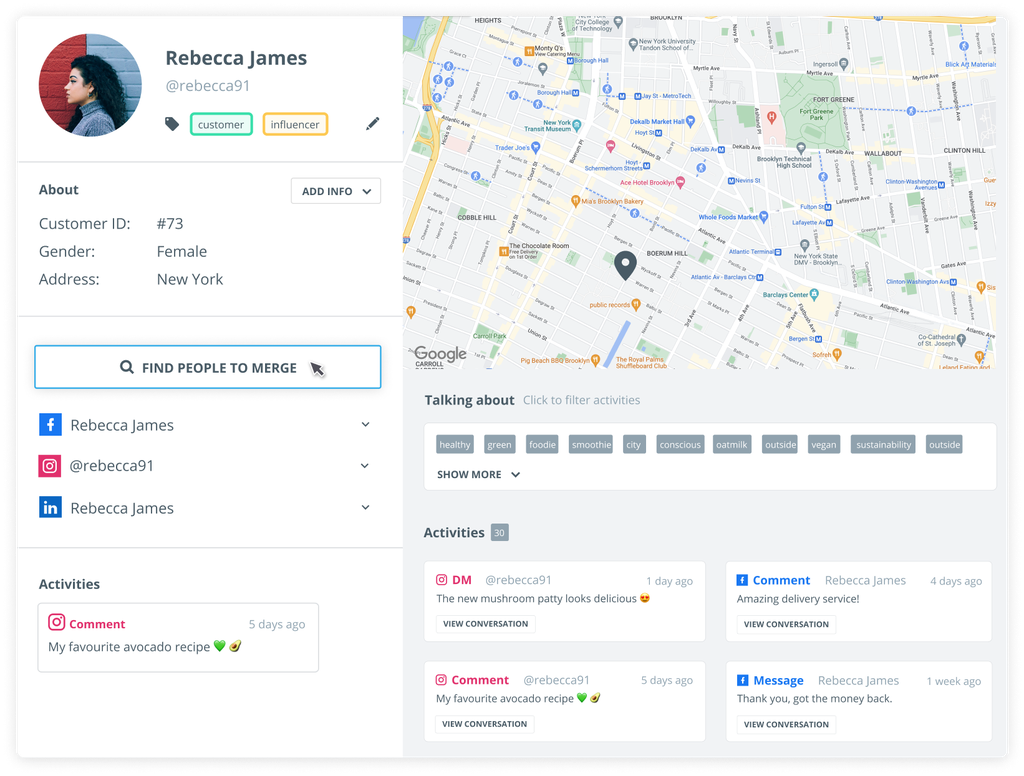The height and width of the screenshot is (776, 1024).
Task: Click the Facebook icon for Rebecca James
Action: click(50, 425)
